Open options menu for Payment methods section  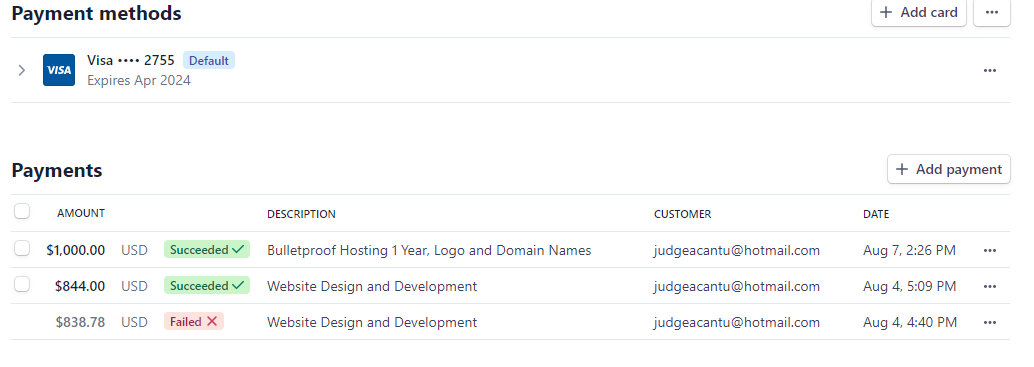(x=991, y=13)
